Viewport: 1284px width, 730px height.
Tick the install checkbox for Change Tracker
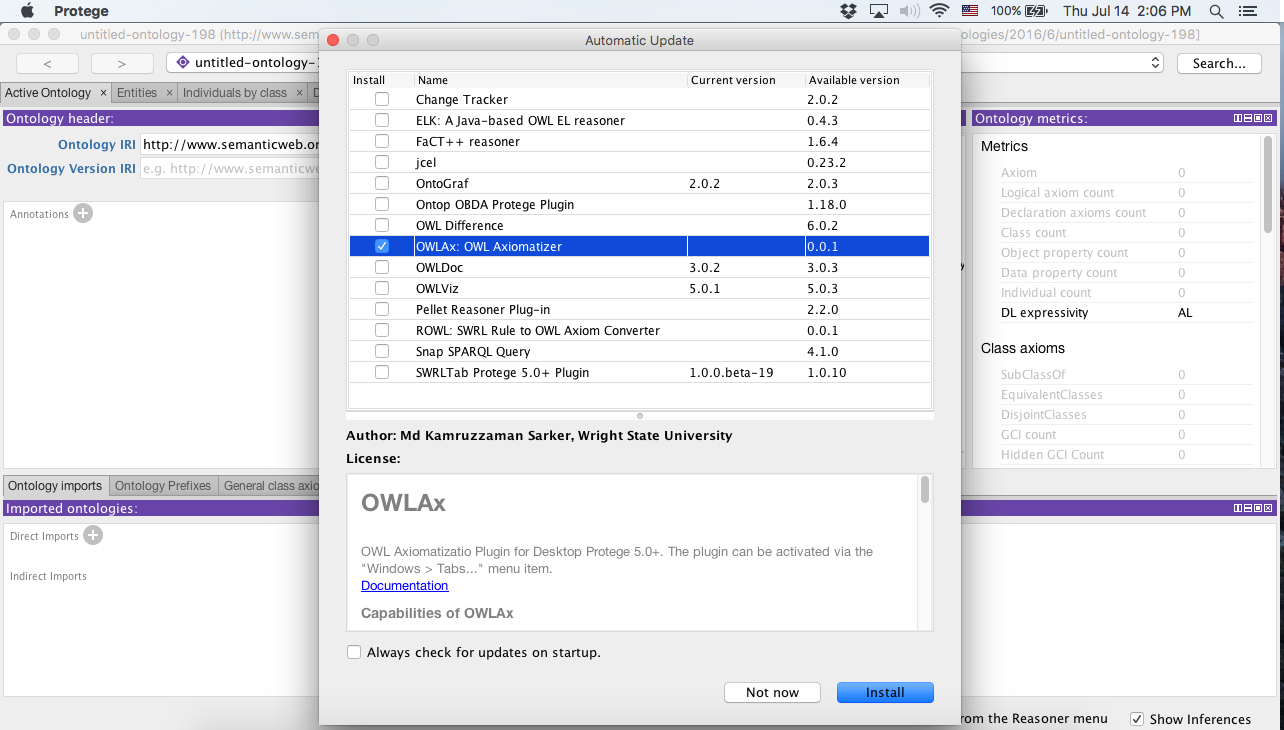382,100
